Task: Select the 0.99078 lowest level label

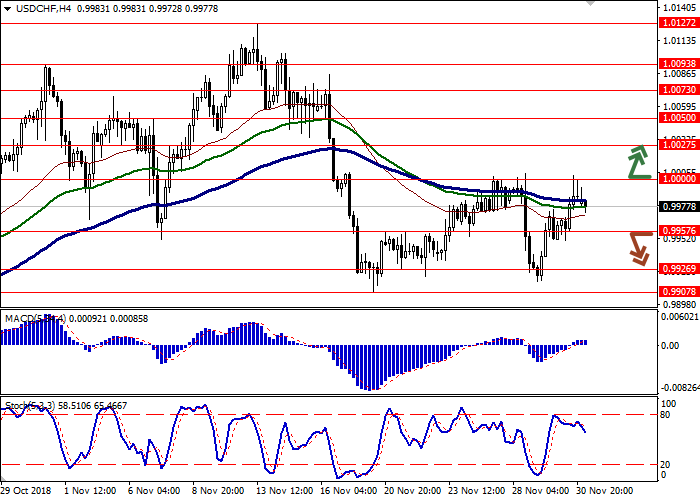Action: pyautogui.click(x=677, y=292)
